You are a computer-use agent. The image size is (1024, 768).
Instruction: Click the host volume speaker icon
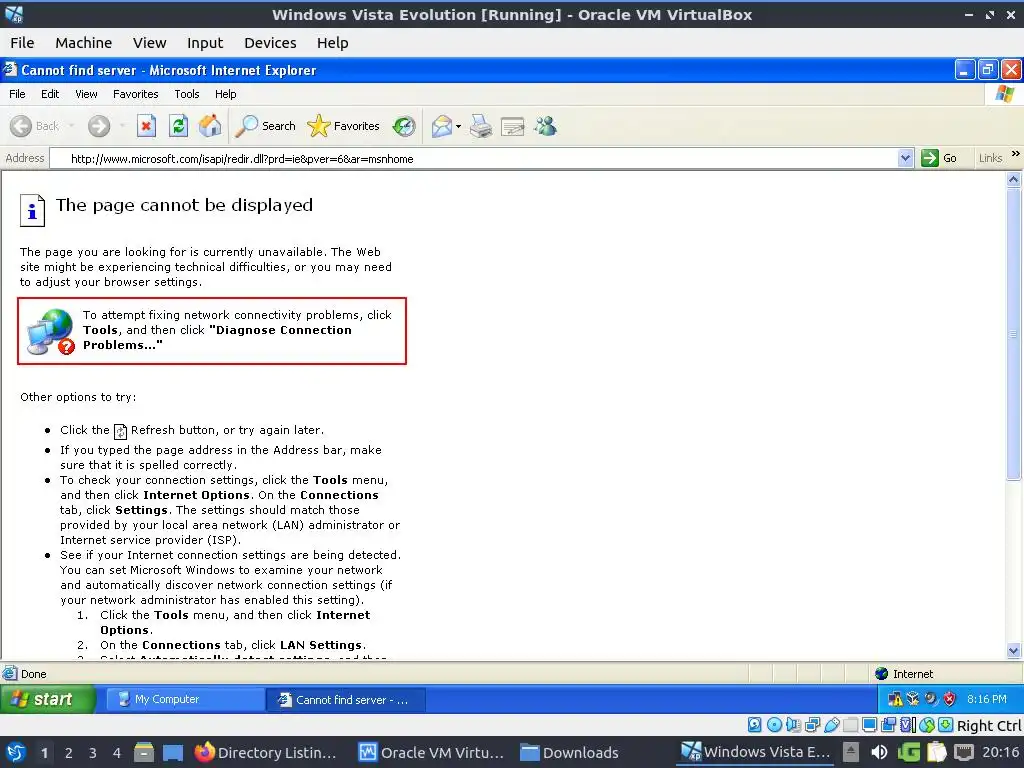pos(880,753)
